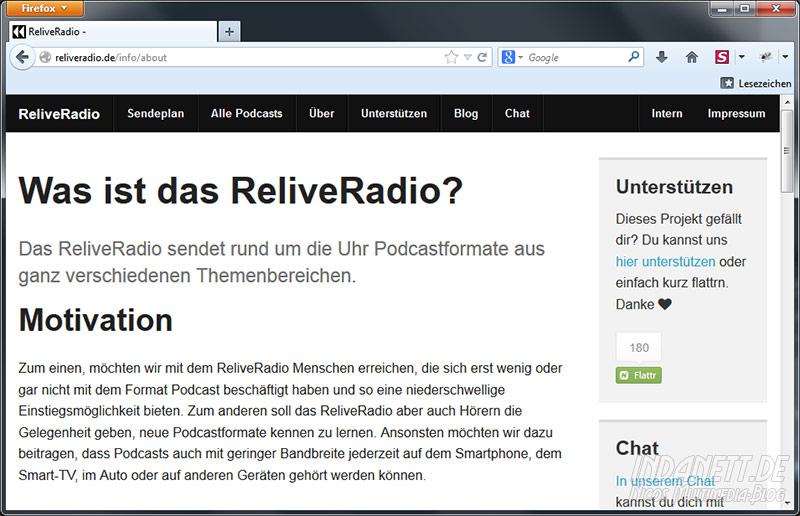Reload the page with the refresh icon
Viewport: 800px width, 516px height.
482,57
